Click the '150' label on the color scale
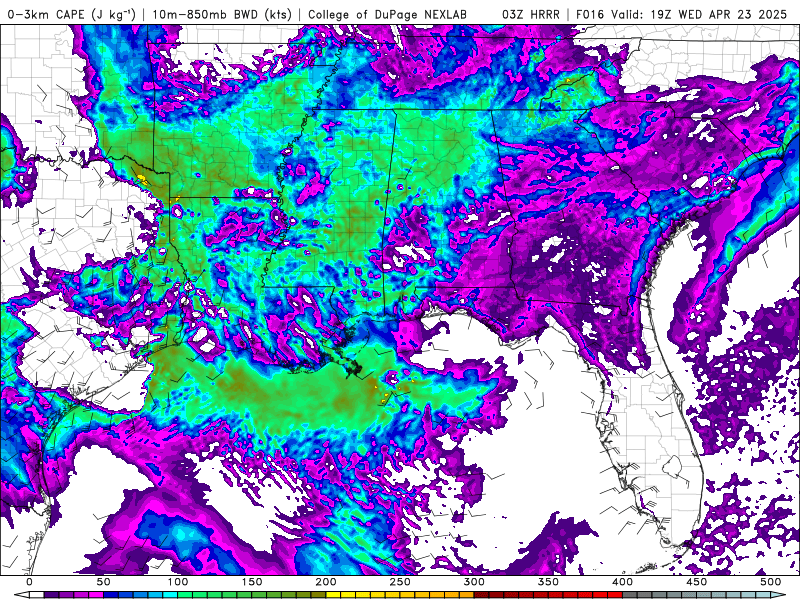The image size is (800, 600). (252, 581)
